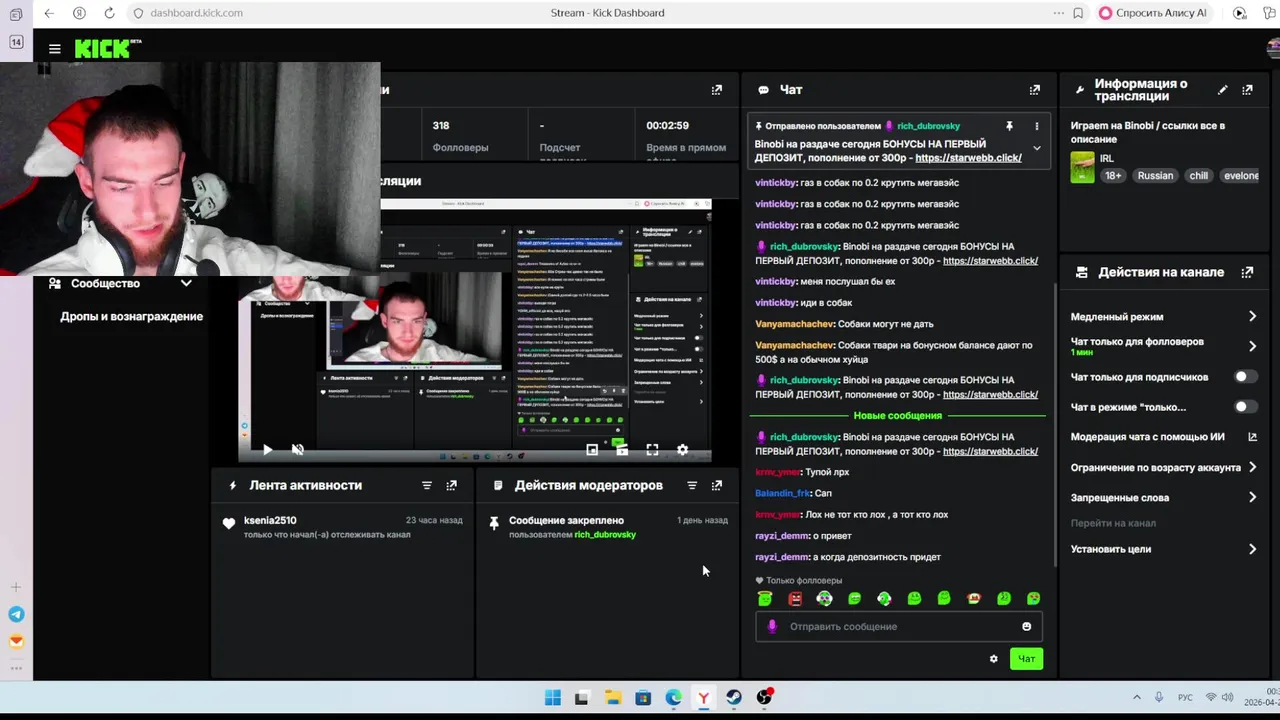Open Steam from the taskbar

tap(734, 698)
